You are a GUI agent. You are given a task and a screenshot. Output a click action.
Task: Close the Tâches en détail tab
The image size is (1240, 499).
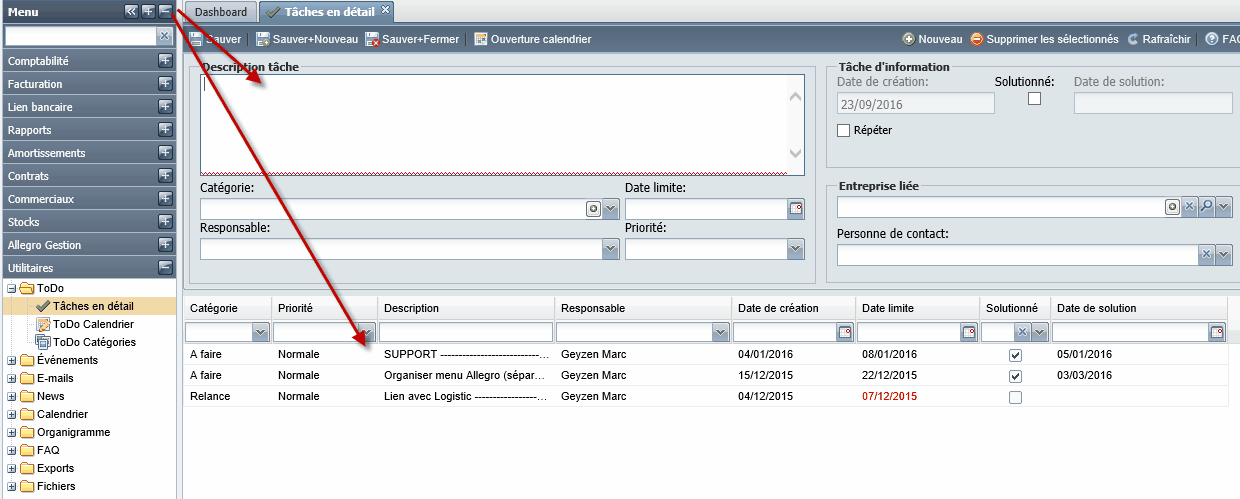(x=386, y=10)
